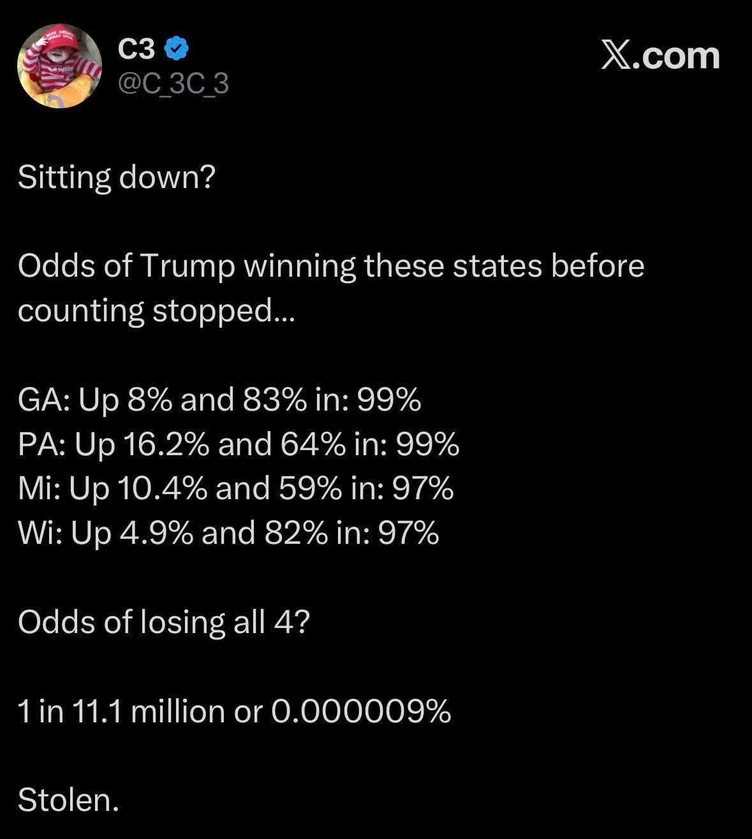752x839 pixels.
Task: Click the X logo in the watermark
Action: pyautogui.click(x=621, y=55)
